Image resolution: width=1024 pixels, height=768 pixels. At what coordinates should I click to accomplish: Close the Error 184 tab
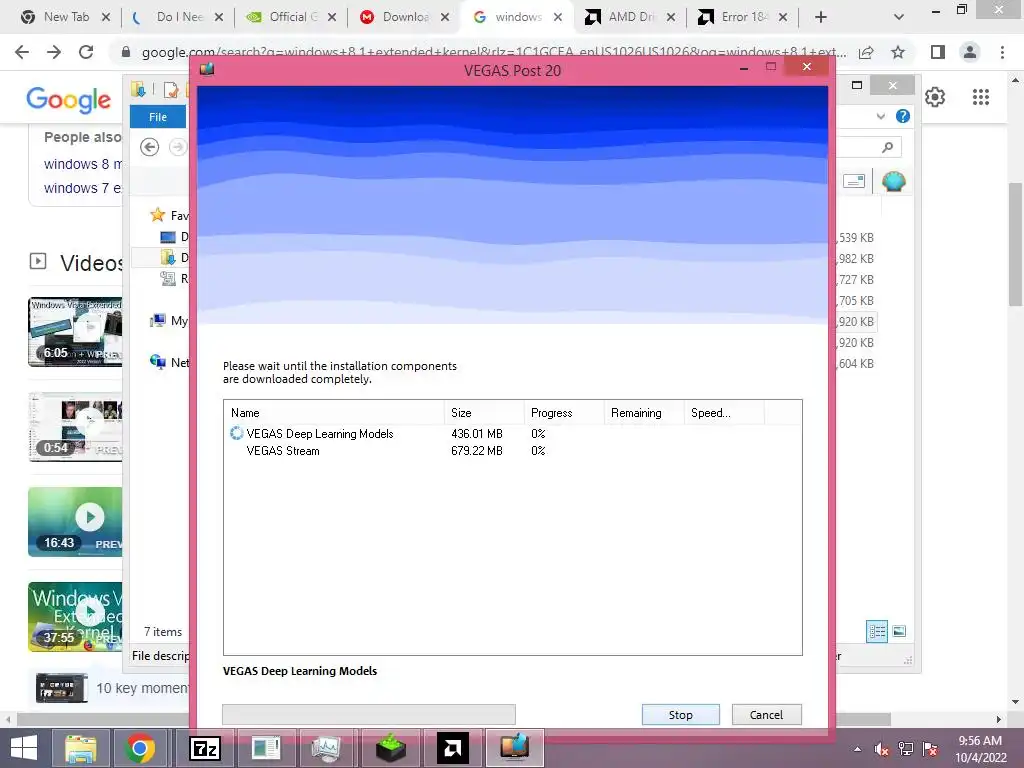point(783,17)
